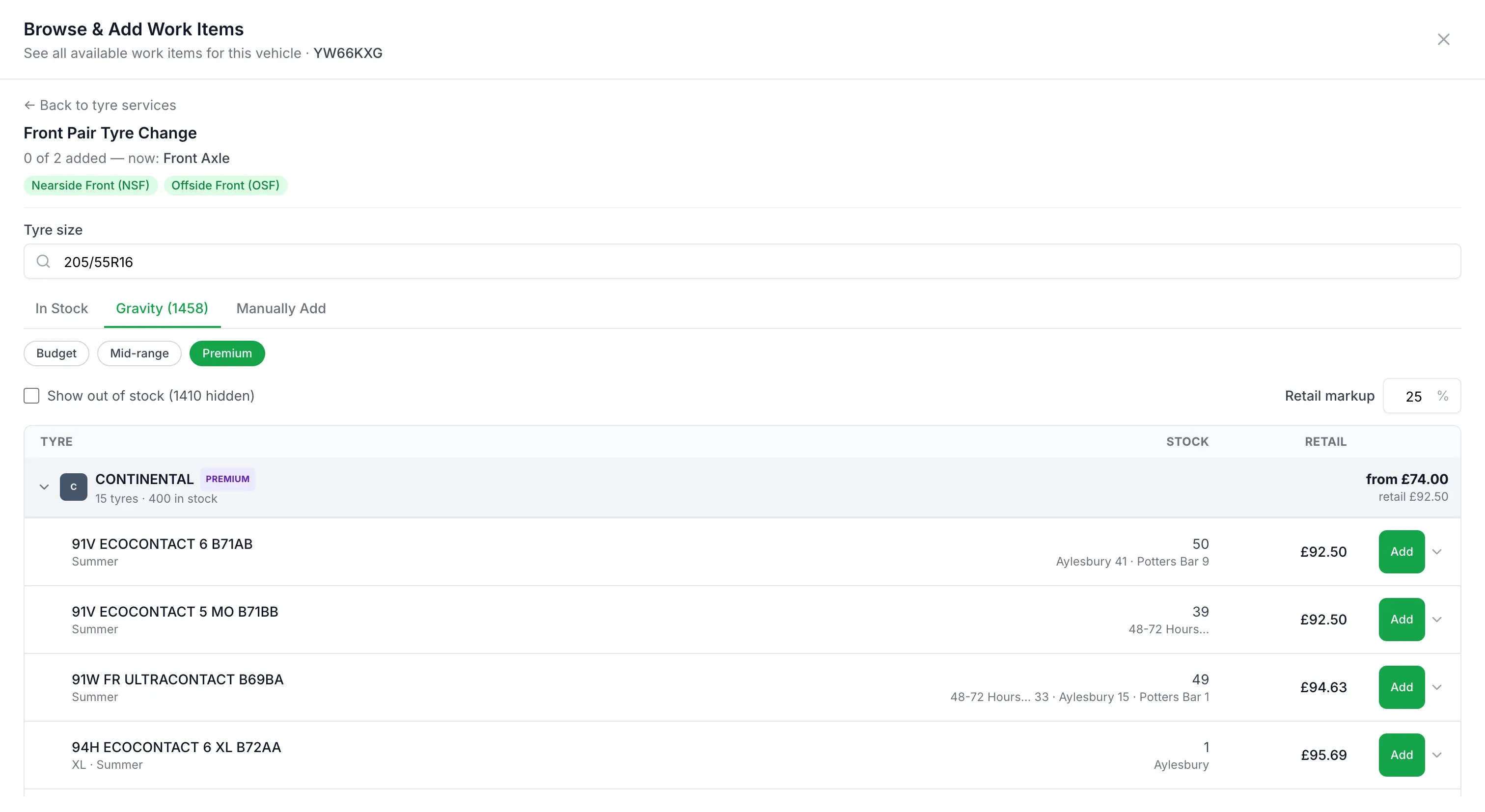Select the Offside Front (OSF) chip
The image size is (1485, 812).
[225, 186]
